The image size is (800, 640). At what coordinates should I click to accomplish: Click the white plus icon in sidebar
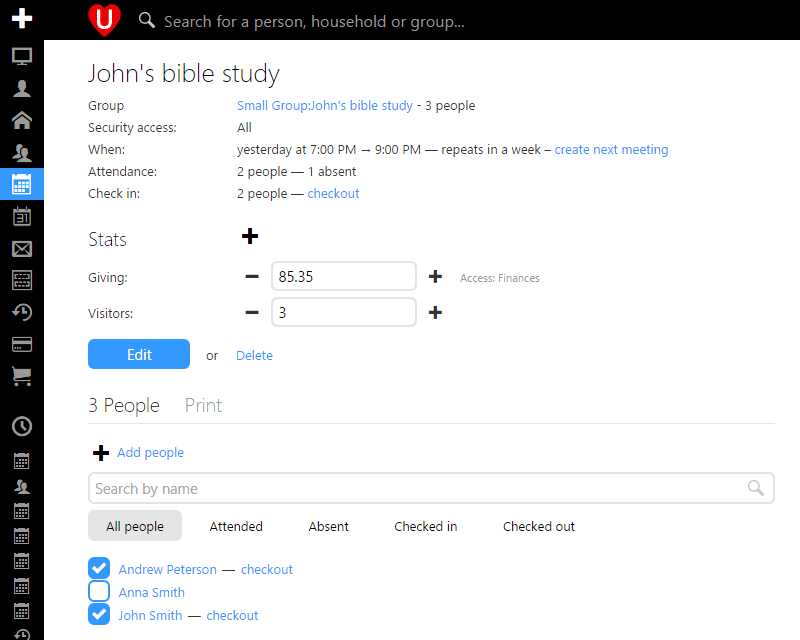21,19
